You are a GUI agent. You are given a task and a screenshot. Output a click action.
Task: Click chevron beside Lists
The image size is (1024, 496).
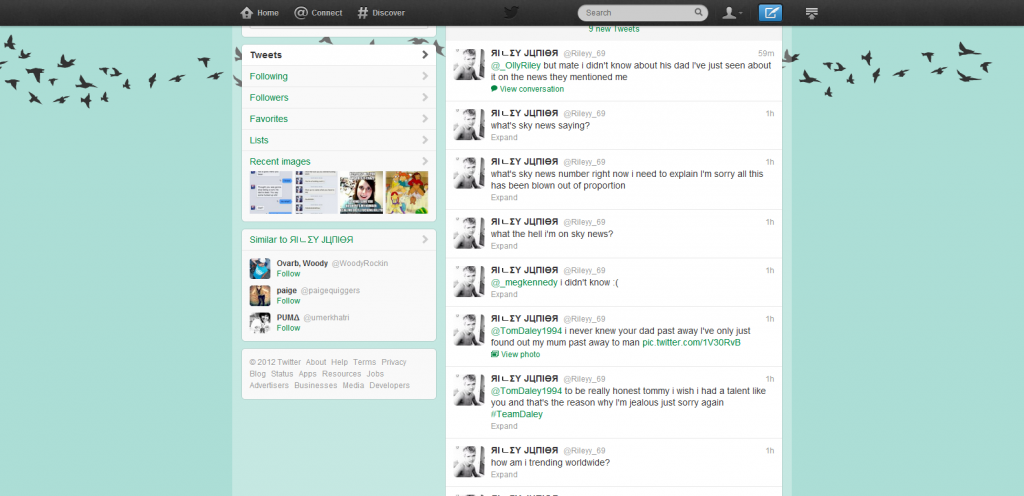[x=425, y=140]
